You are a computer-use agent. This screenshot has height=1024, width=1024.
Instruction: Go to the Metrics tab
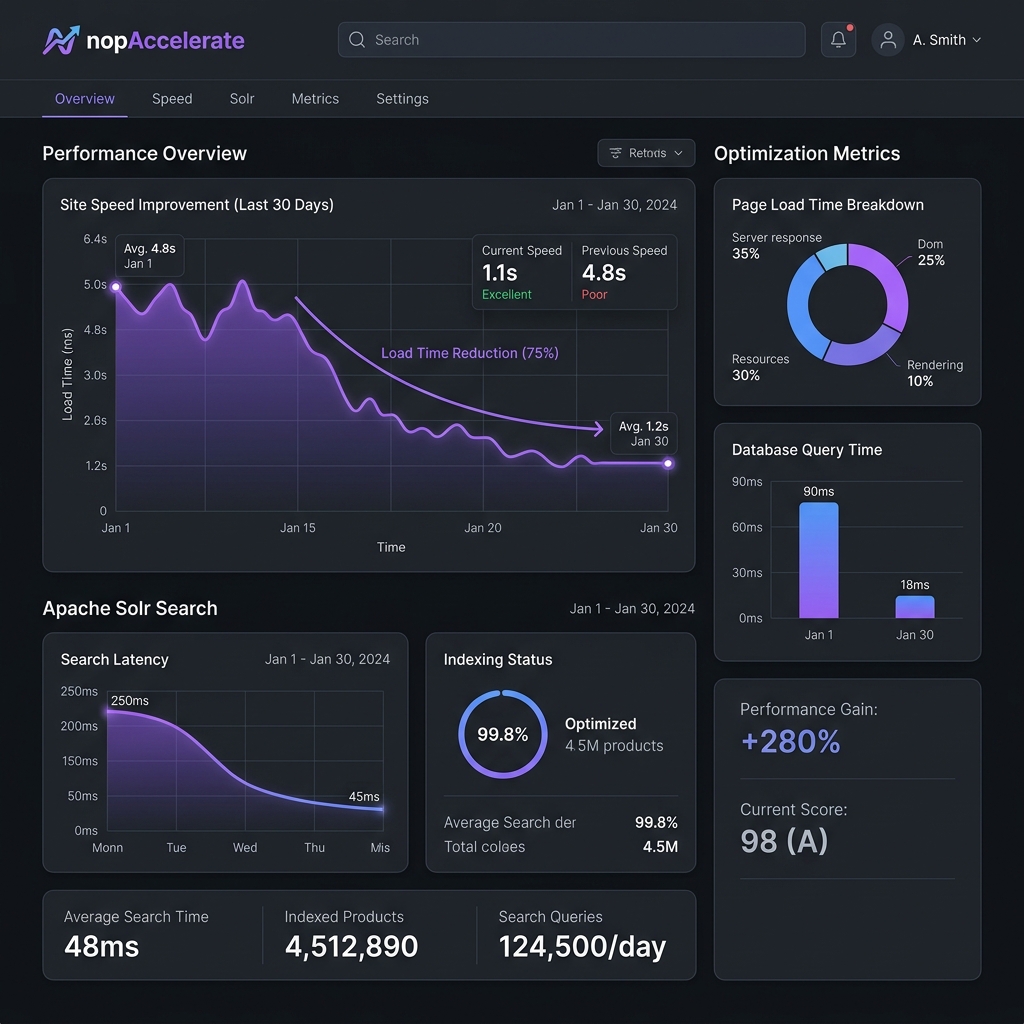315,99
